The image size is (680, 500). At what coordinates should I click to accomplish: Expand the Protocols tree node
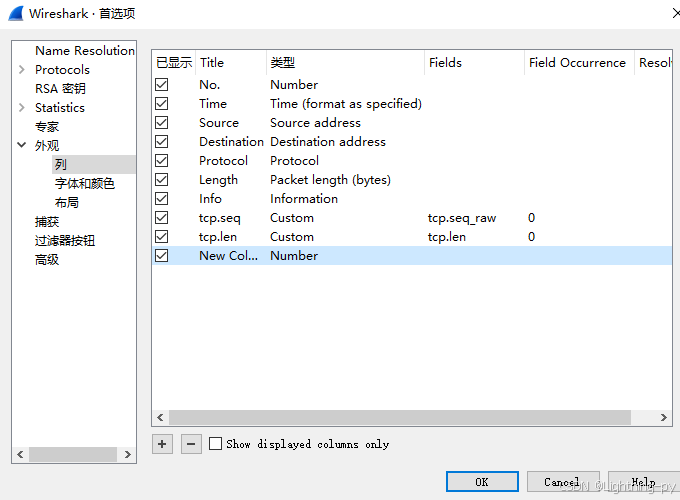pyautogui.click(x=22, y=69)
